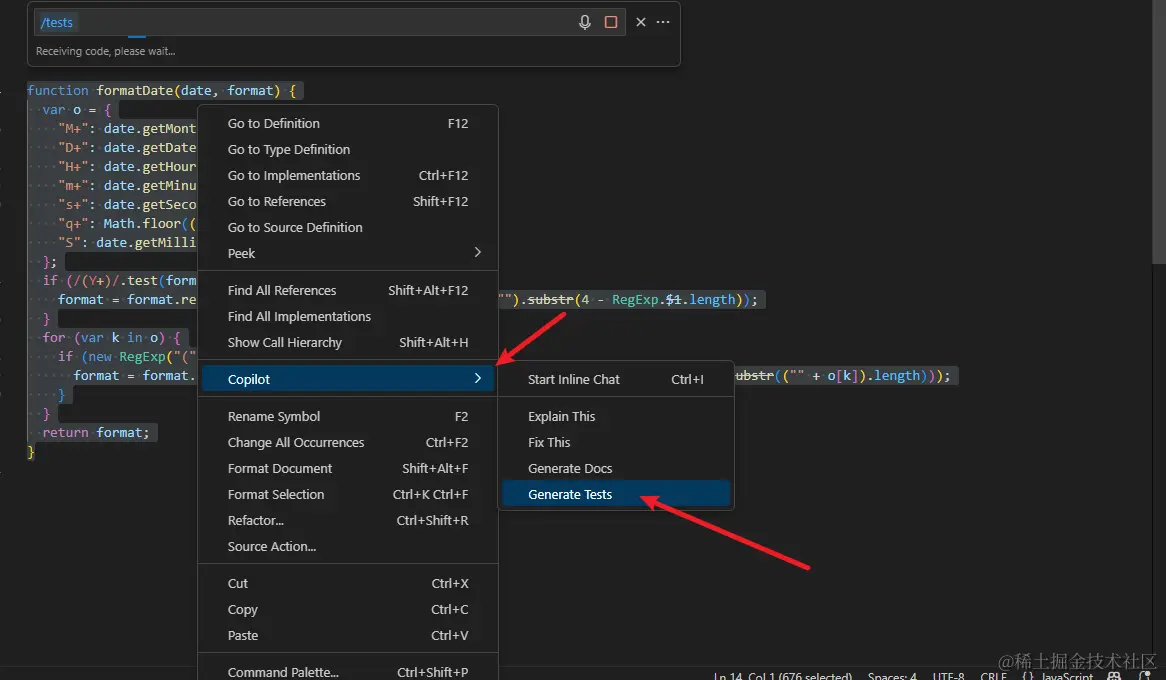The width and height of the screenshot is (1166, 680).
Task: Select Format Document
Action: (x=348, y=469)
